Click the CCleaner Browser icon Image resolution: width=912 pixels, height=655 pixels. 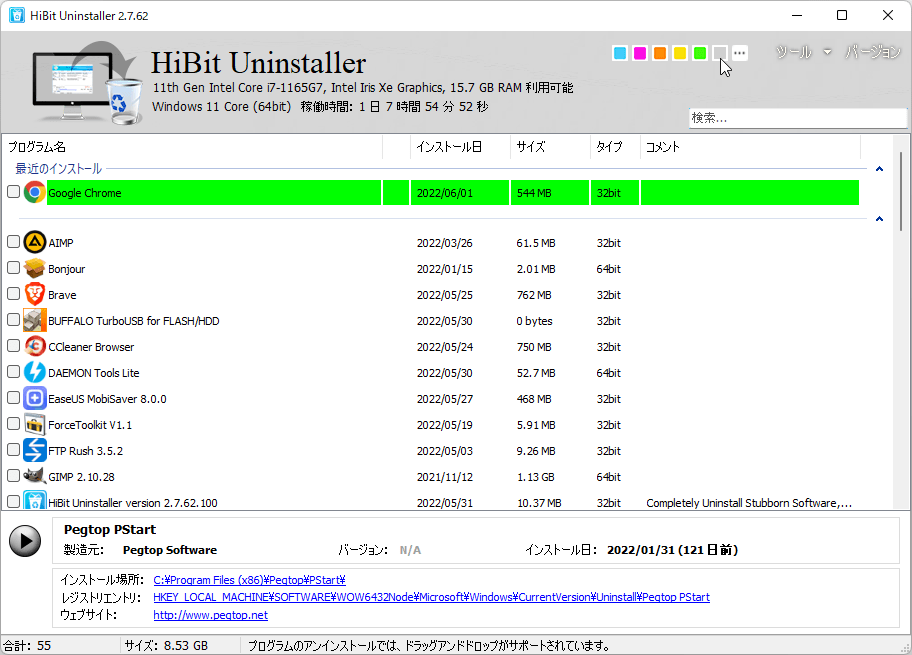[34, 347]
